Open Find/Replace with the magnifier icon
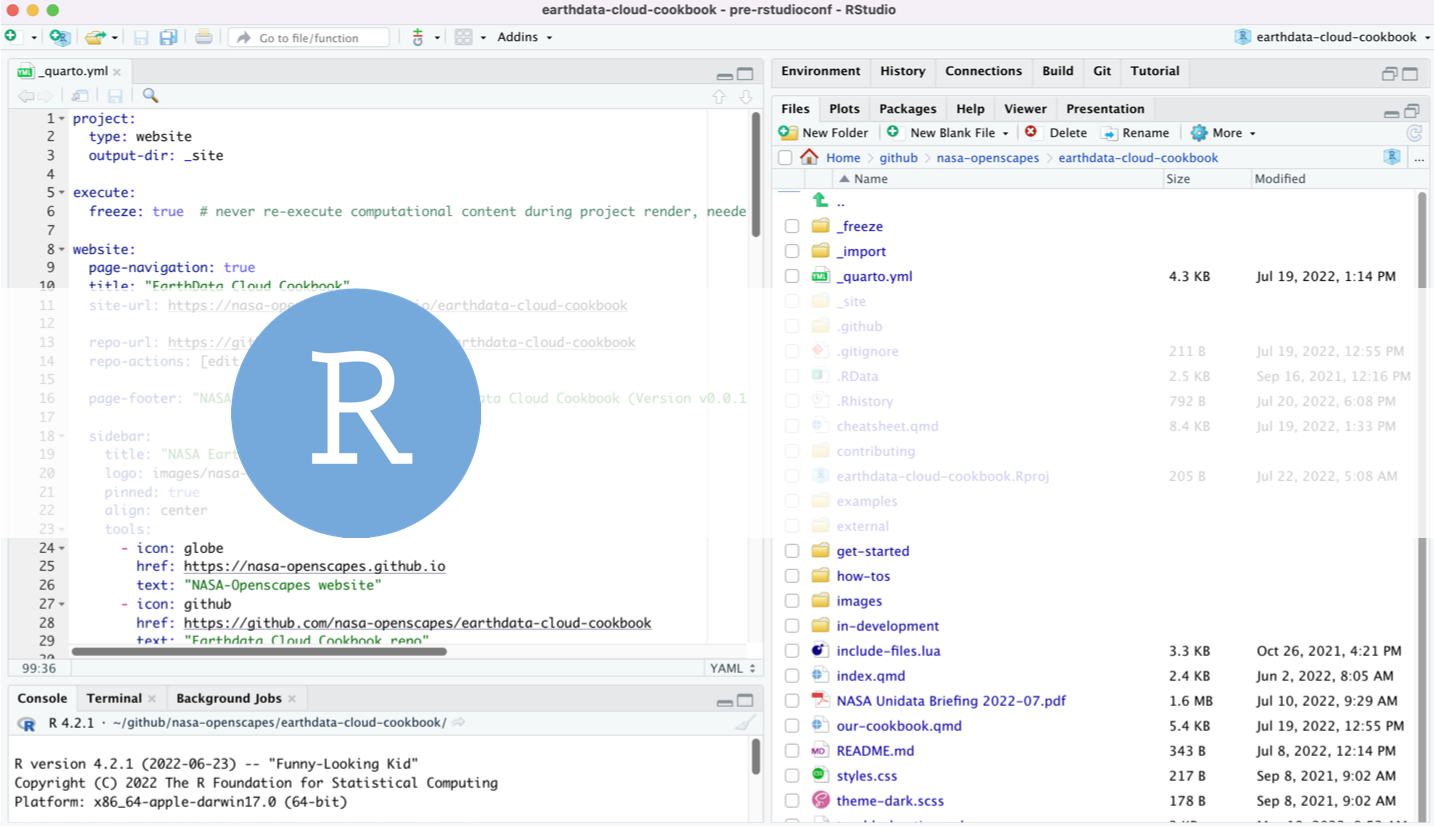 [x=150, y=95]
